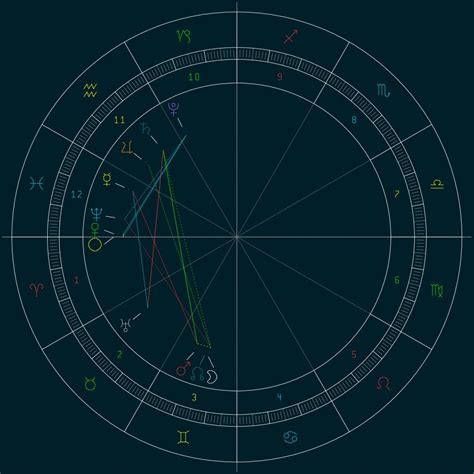Image resolution: width=474 pixels, height=474 pixels.
Task: Select the Libra scales glyph
Action: tap(437, 184)
